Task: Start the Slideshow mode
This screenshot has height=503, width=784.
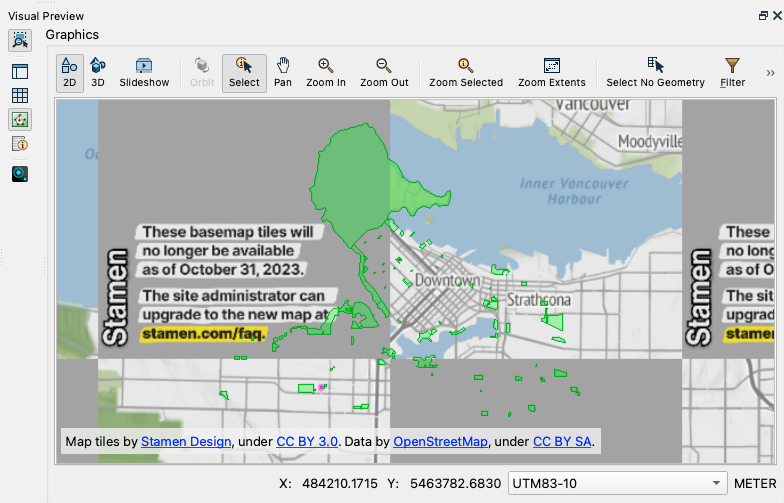Action: (x=144, y=73)
